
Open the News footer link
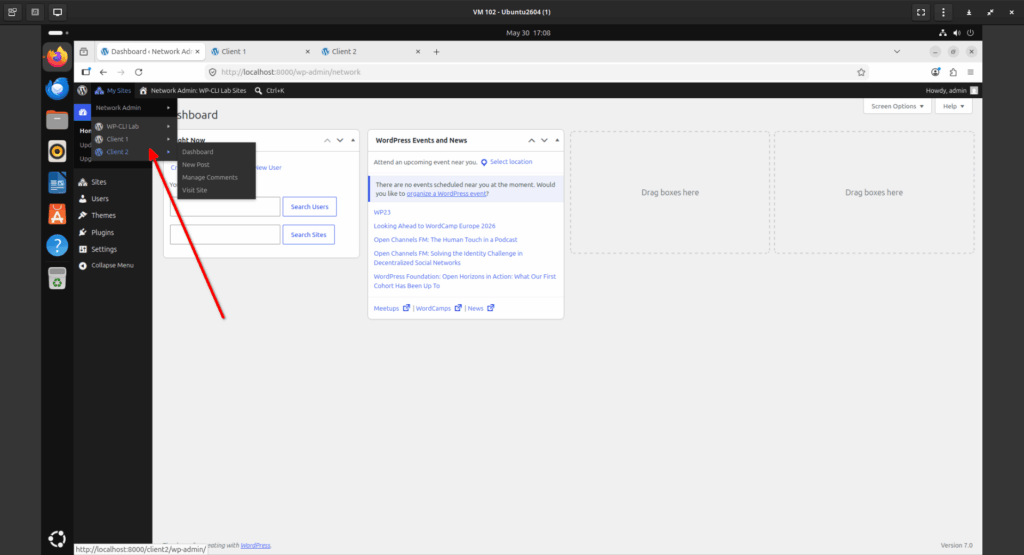481,308
